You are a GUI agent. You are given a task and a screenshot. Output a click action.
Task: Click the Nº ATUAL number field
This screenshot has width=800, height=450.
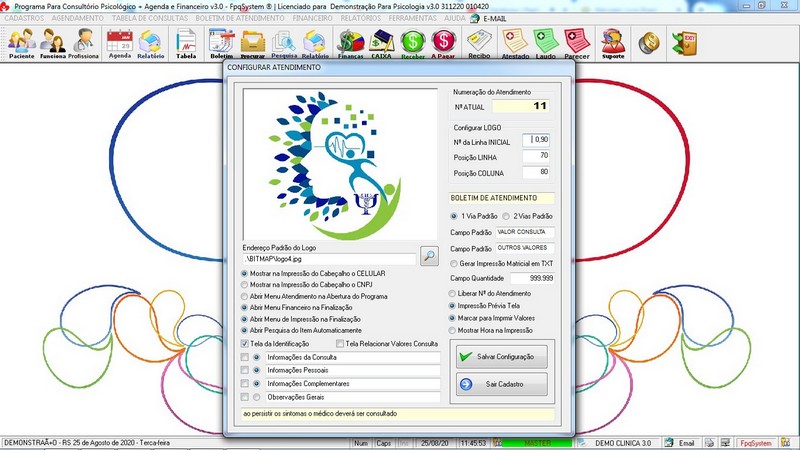click(520, 106)
